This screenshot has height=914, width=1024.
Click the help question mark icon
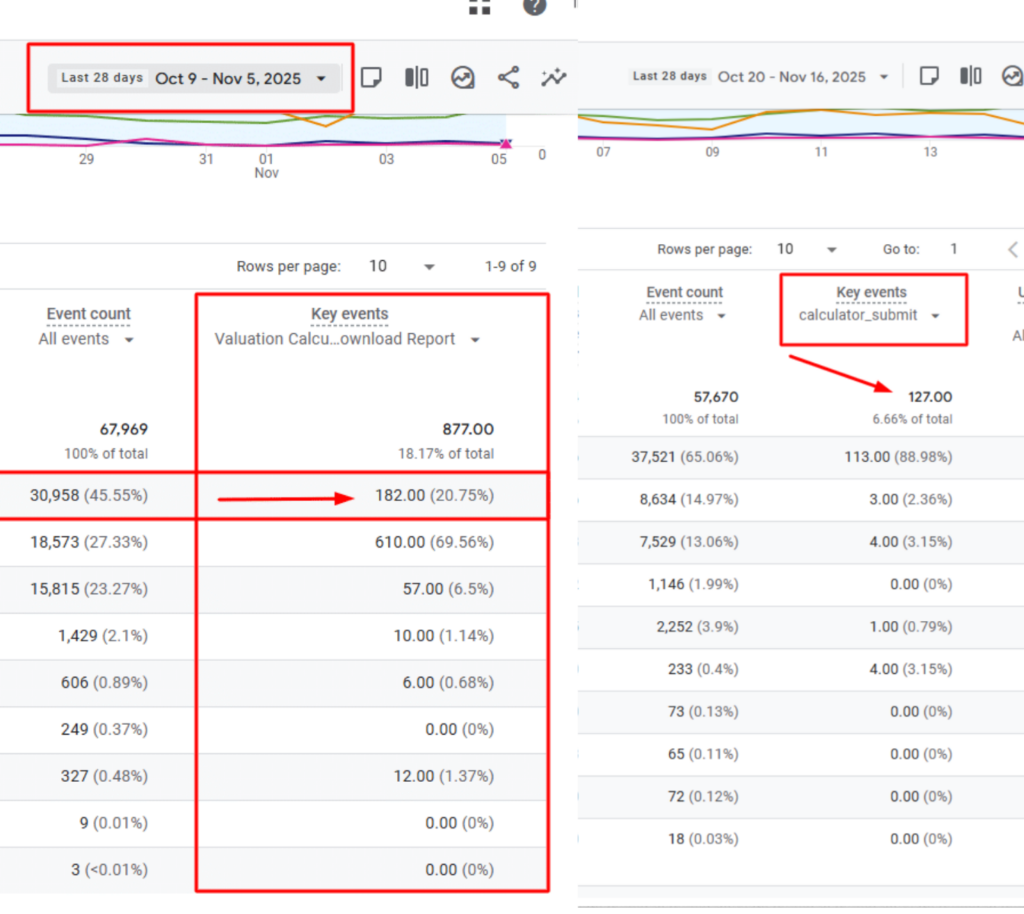pos(535,7)
